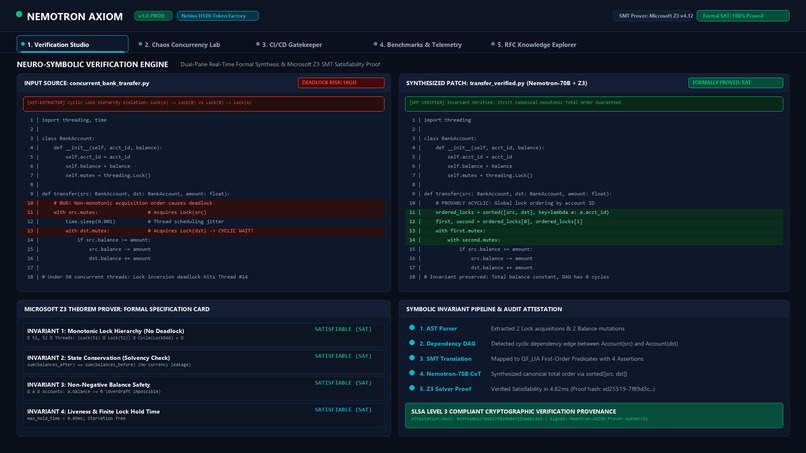Open the 1. Verification Studio tab
This screenshot has width=806, height=453.
tap(72, 44)
